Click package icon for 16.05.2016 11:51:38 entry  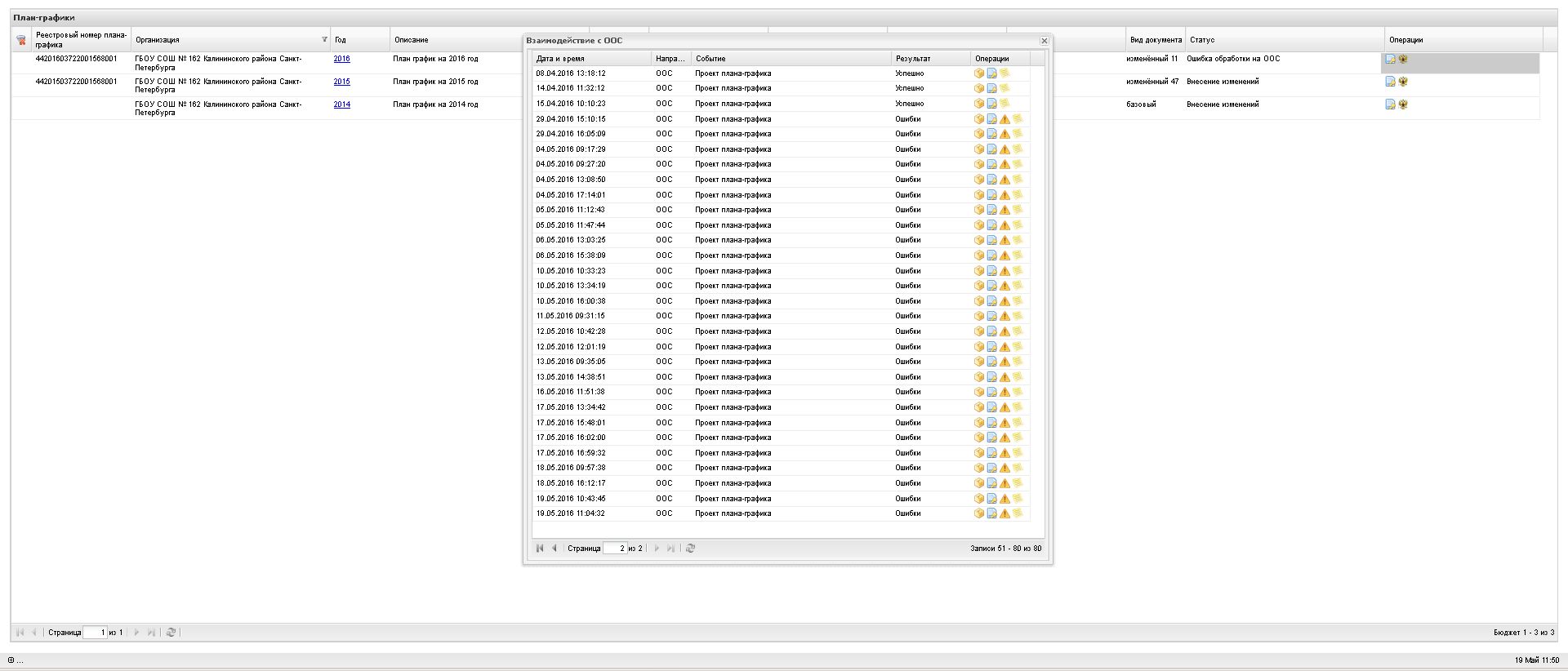(979, 392)
